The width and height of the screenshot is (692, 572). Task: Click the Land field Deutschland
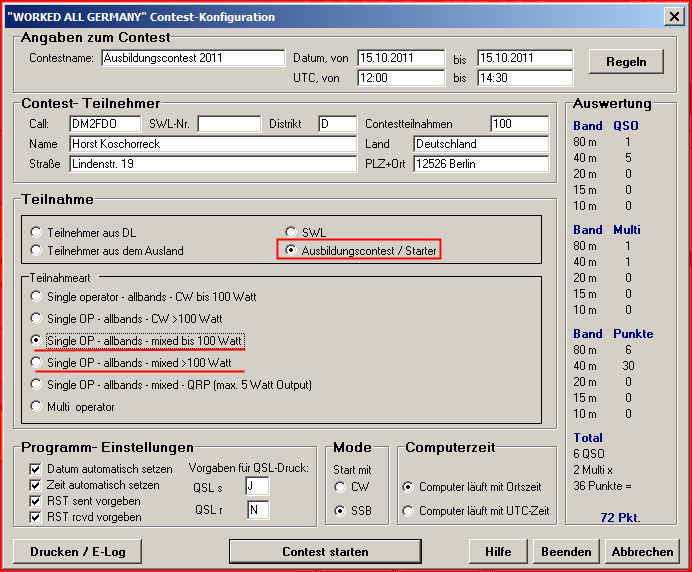pyautogui.click(x=481, y=144)
